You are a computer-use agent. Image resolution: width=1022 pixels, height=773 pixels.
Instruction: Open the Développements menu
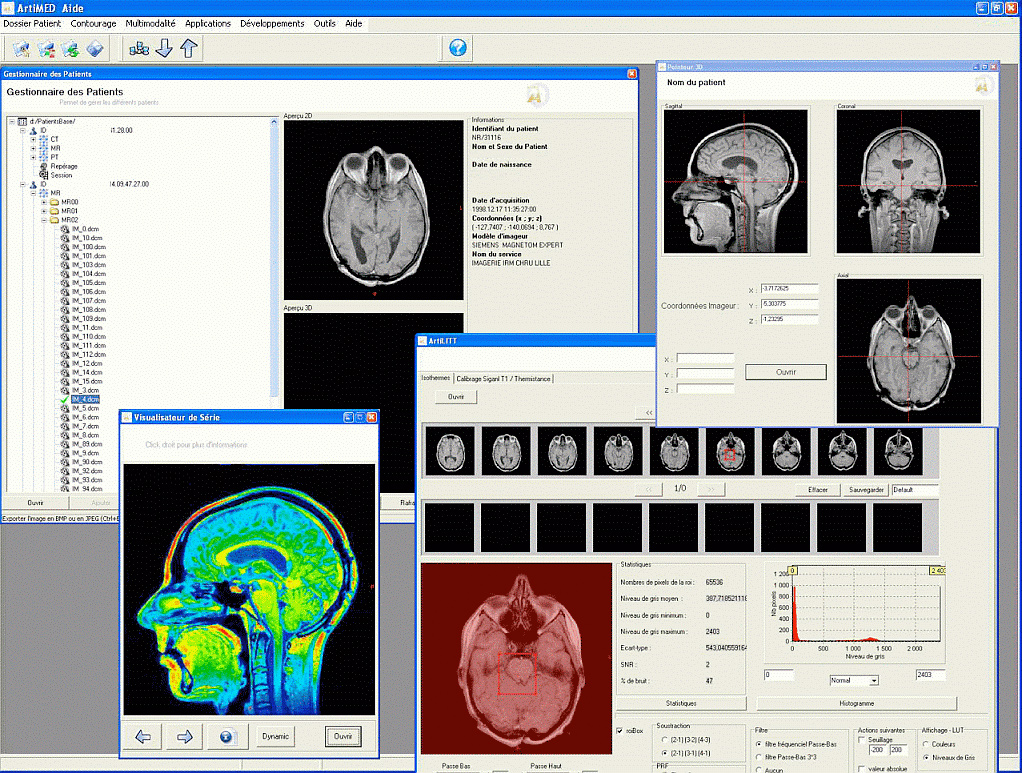click(x=272, y=23)
